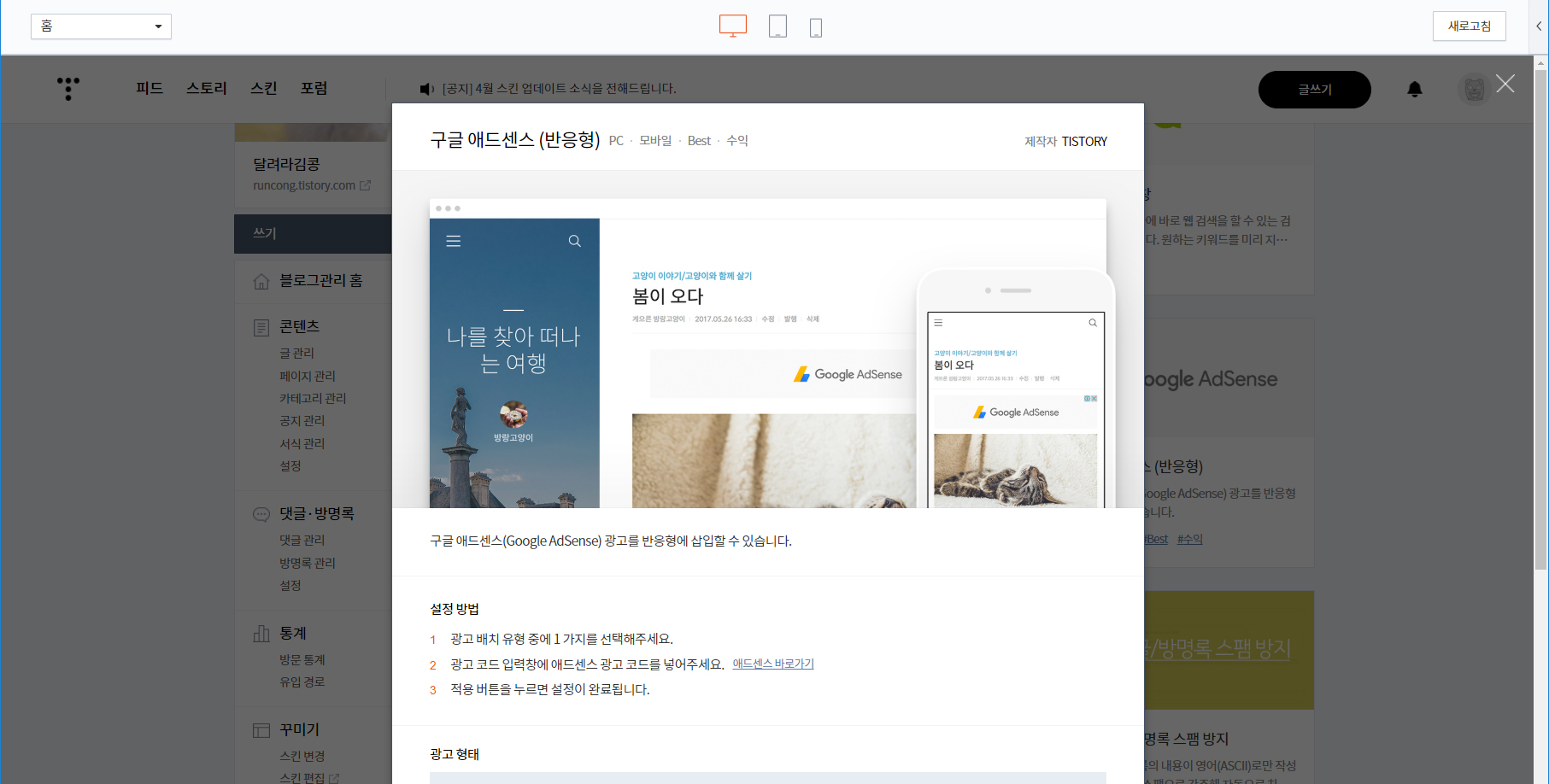Open 설정 under 콘텐츠

[290, 466]
